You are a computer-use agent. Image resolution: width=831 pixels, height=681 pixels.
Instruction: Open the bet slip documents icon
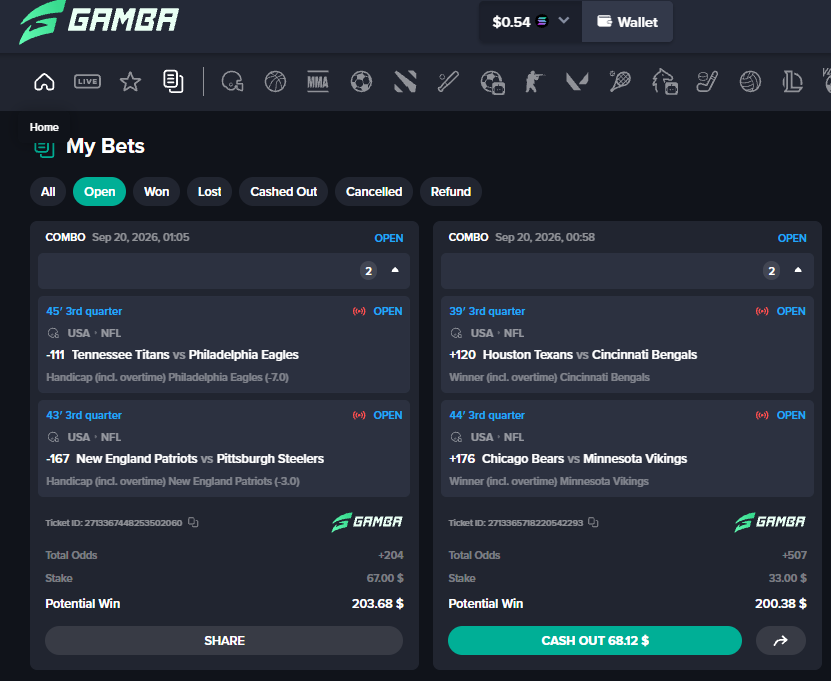[x=173, y=82]
